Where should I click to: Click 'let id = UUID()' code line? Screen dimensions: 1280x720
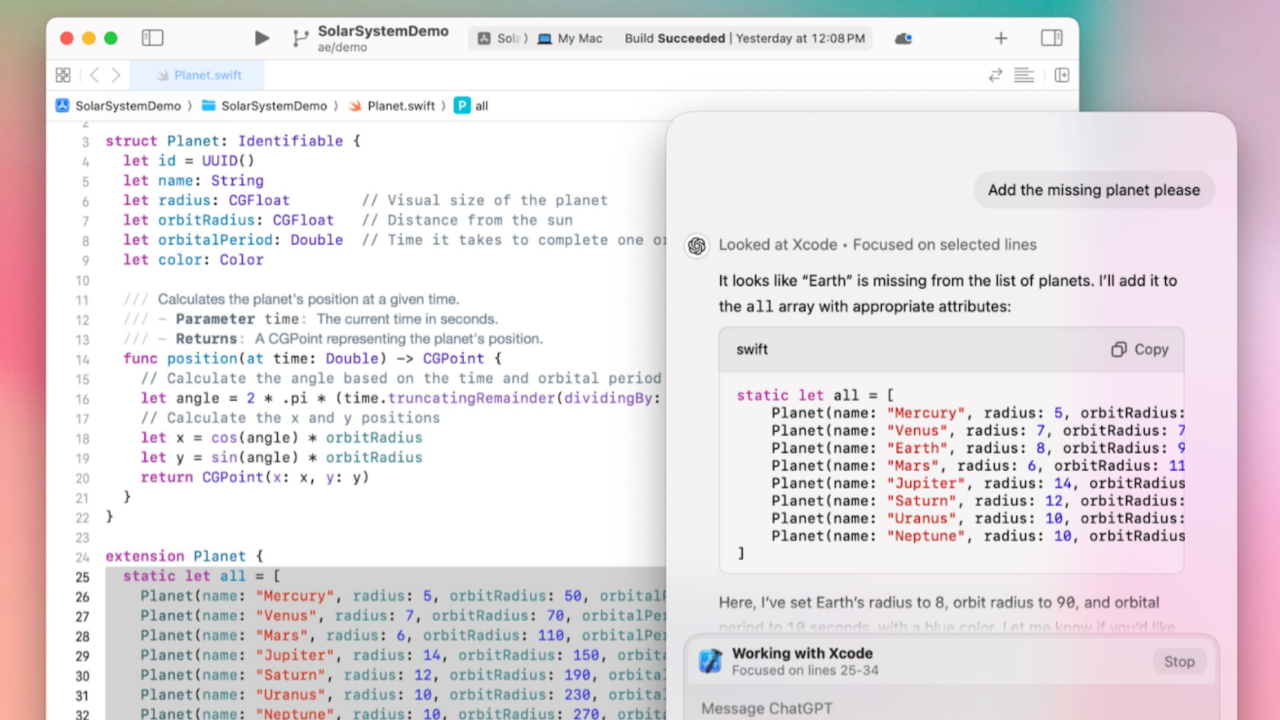click(x=188, y=161)
